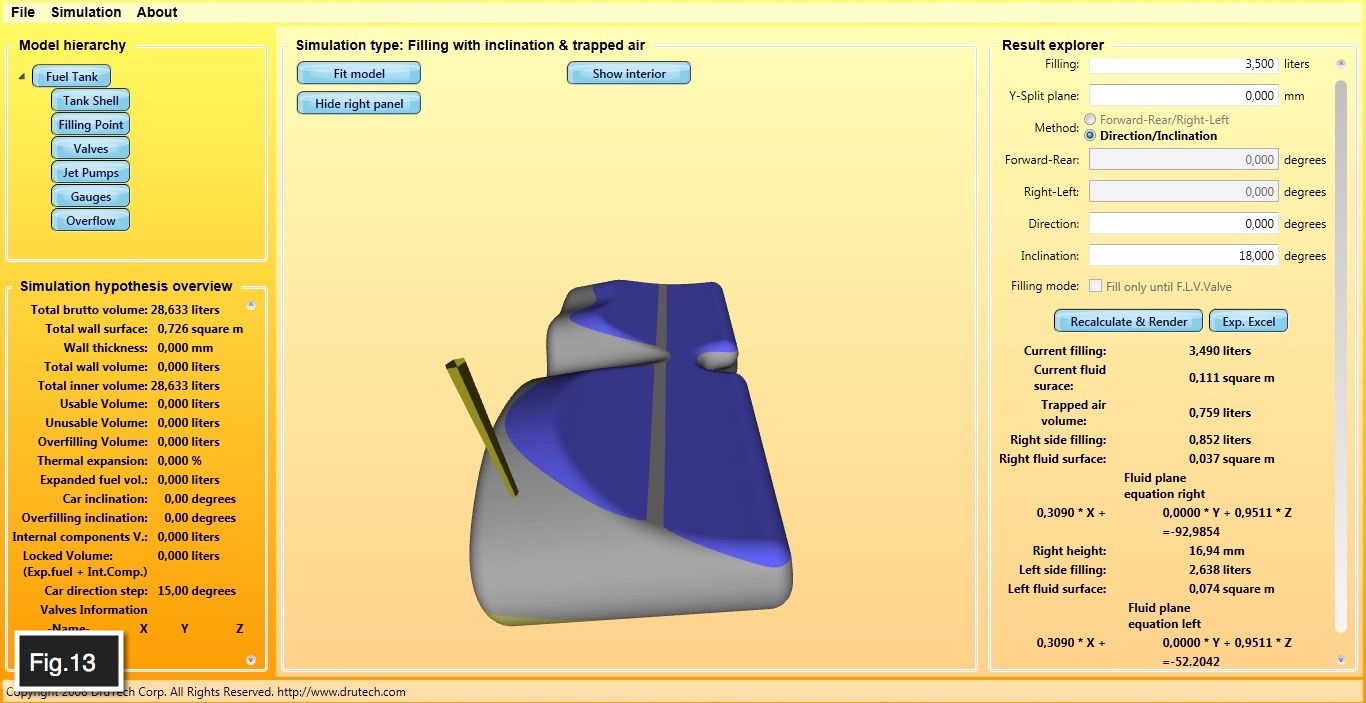Hide the right panel
Viewport: 1366px width, 703px height.
[359, 104]
